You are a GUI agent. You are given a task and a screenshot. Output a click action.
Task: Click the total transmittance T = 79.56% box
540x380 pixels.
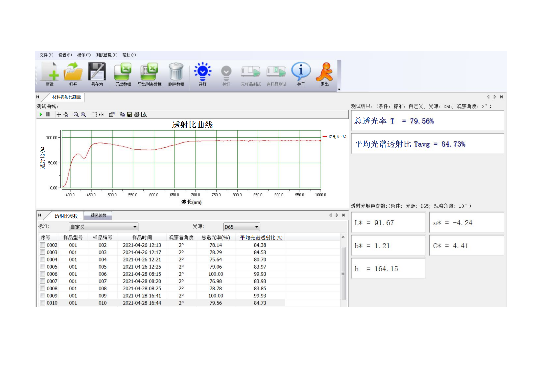[428, 121]
